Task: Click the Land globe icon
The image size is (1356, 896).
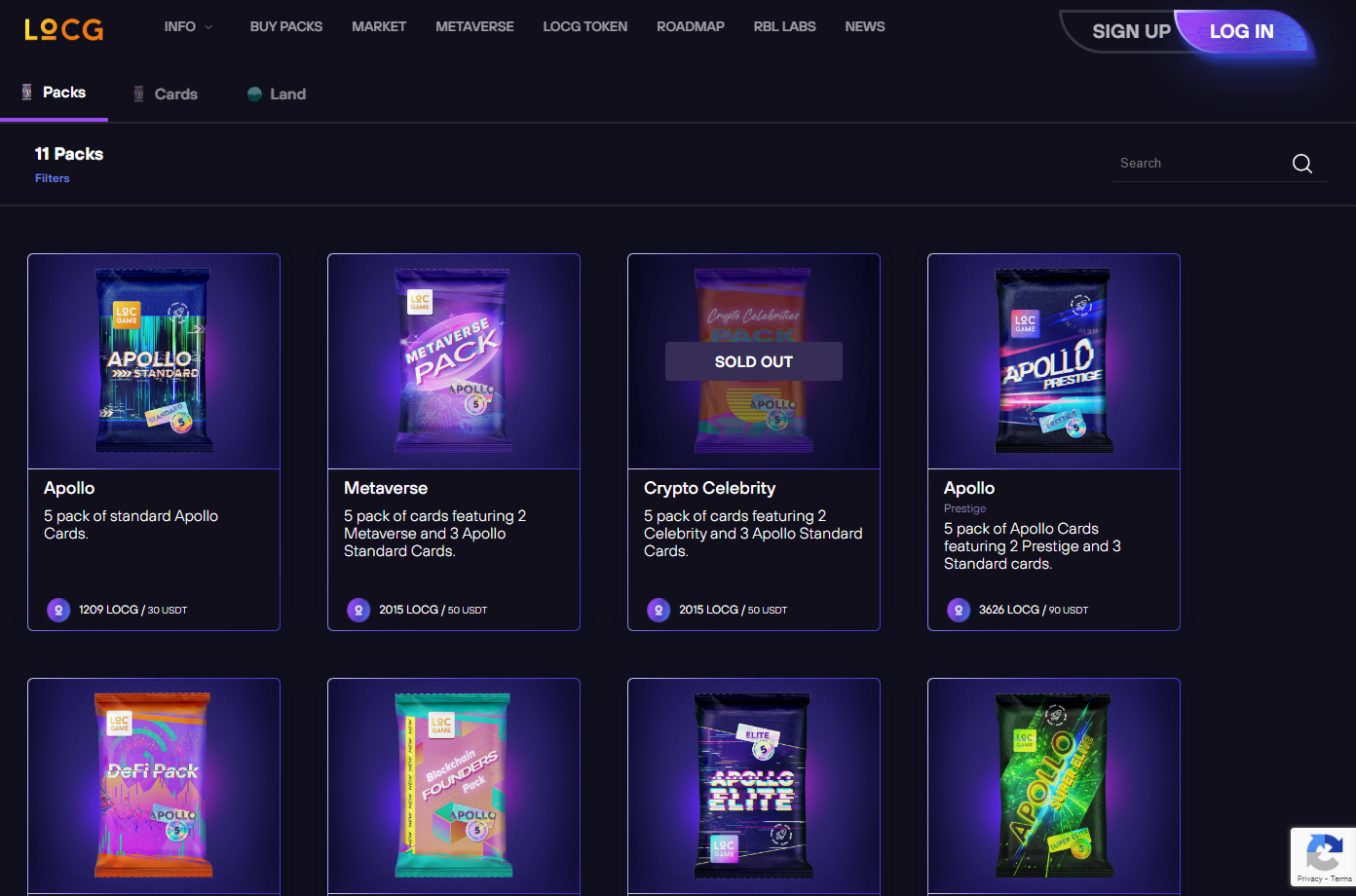Action: tap(254, 93)
